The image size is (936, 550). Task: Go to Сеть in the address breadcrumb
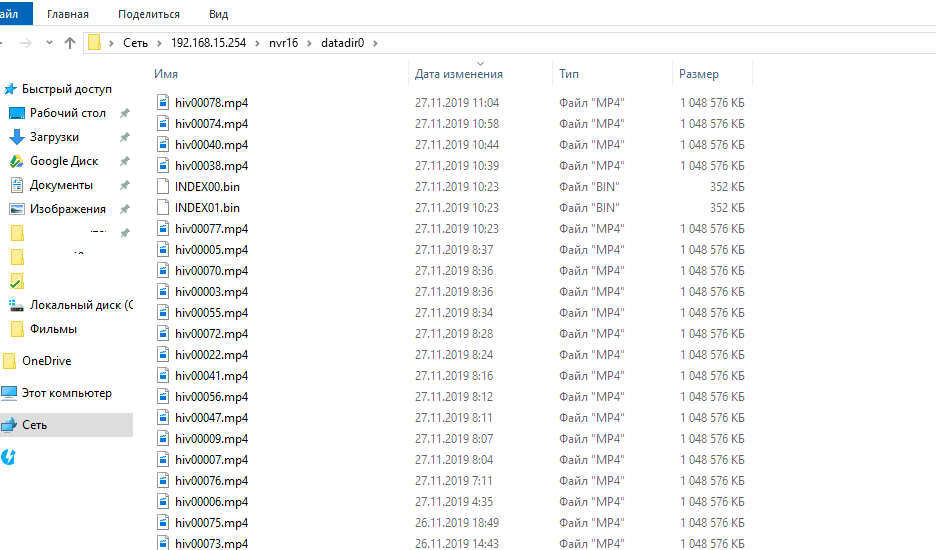click(136, 43)
